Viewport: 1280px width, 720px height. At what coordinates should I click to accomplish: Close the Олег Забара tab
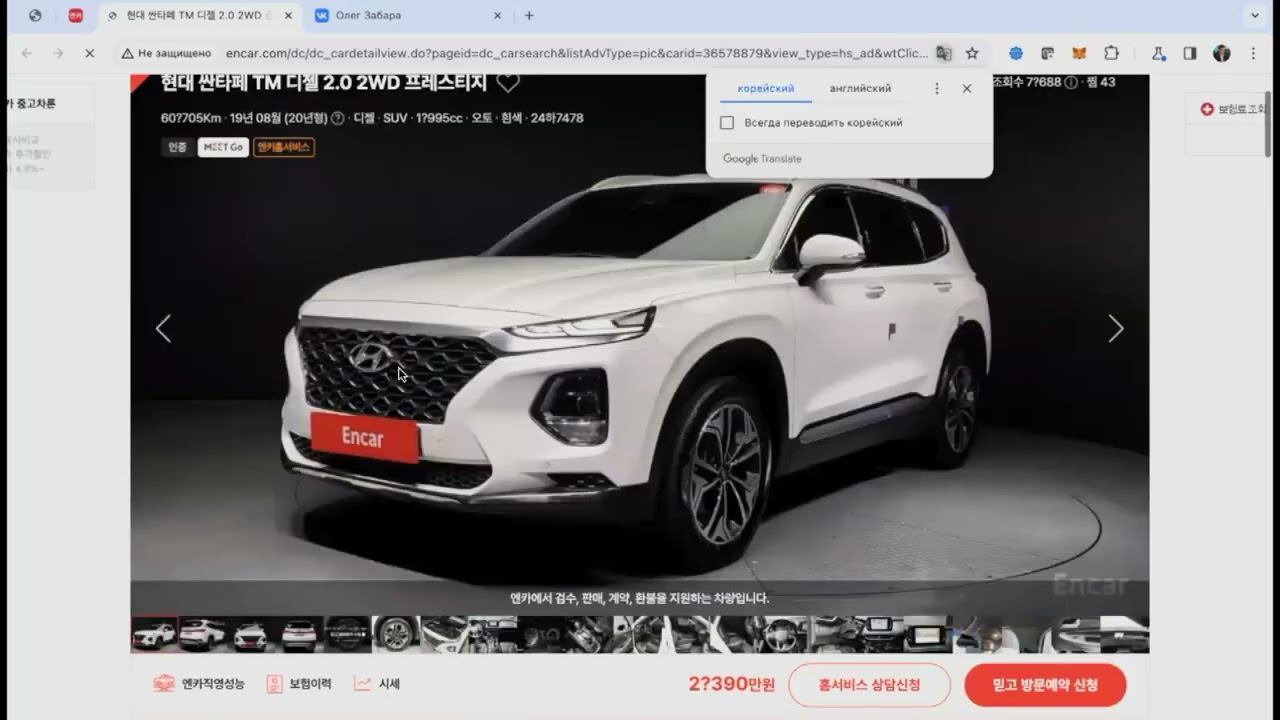pyautogui.click(x=497, y=16)
